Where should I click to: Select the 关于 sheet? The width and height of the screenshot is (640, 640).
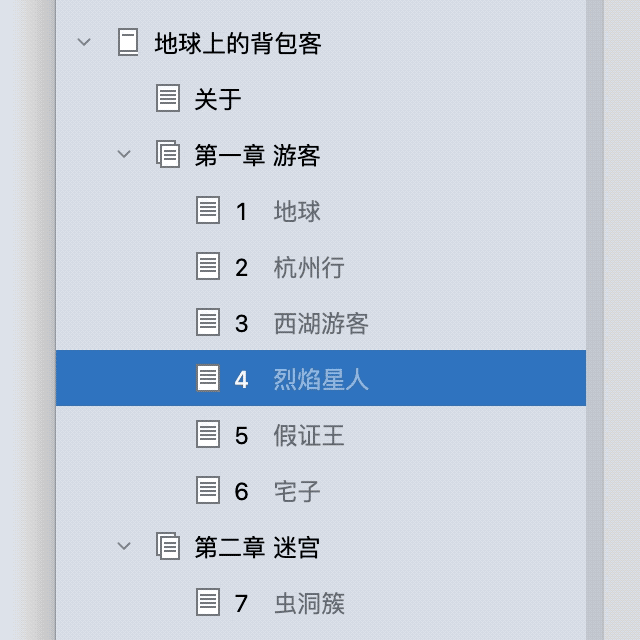pos(321,98)
